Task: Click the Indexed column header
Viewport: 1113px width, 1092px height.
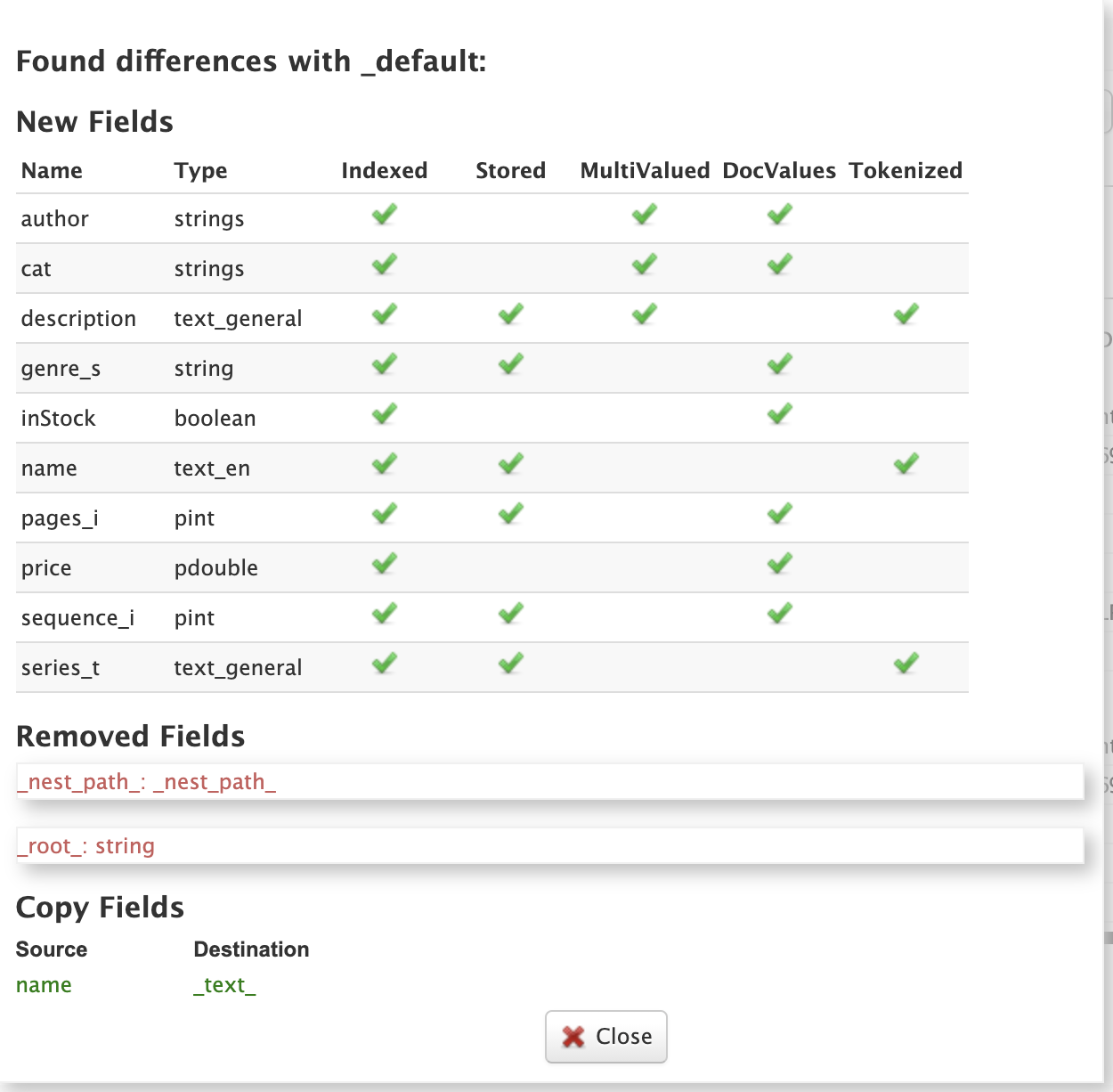Action: coord(385,170)
